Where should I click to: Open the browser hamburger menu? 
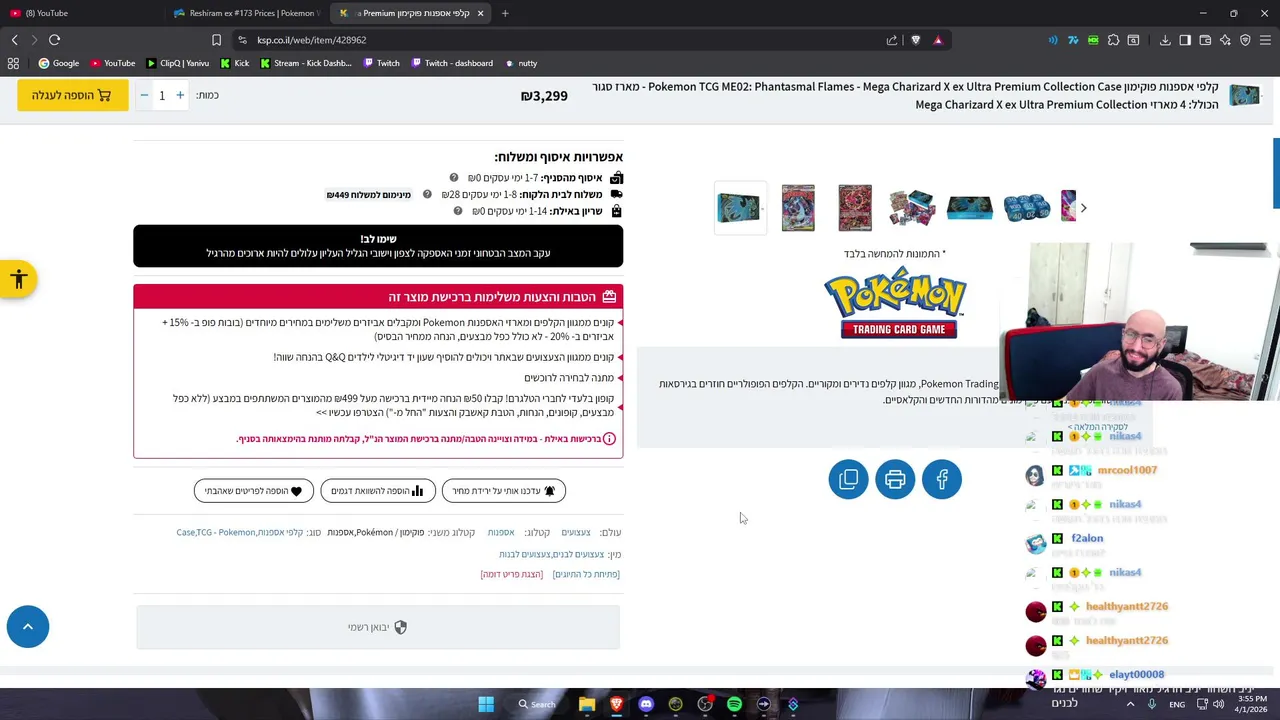pyautogui.click(x=1265, y=40)
